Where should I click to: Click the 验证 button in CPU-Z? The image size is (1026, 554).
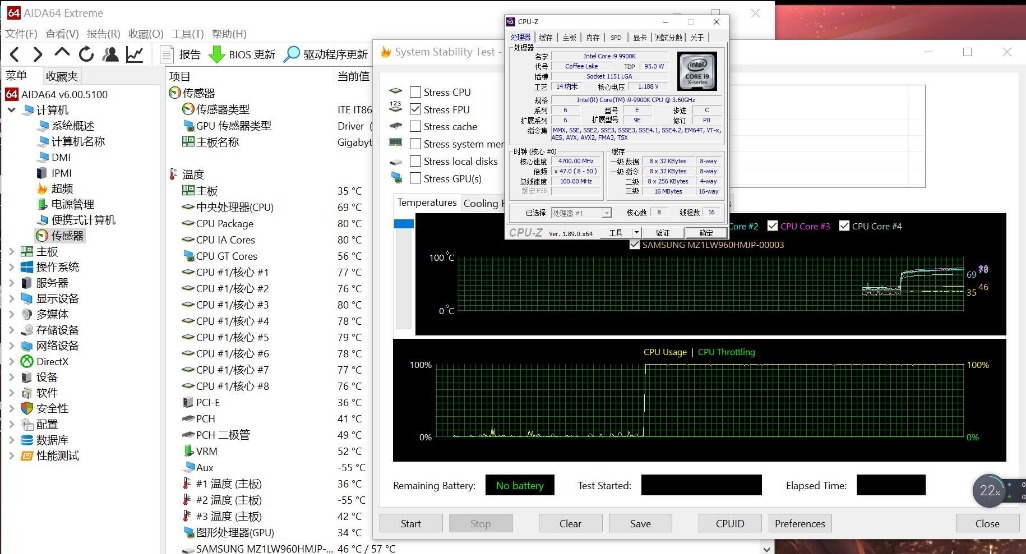[663, 232]
